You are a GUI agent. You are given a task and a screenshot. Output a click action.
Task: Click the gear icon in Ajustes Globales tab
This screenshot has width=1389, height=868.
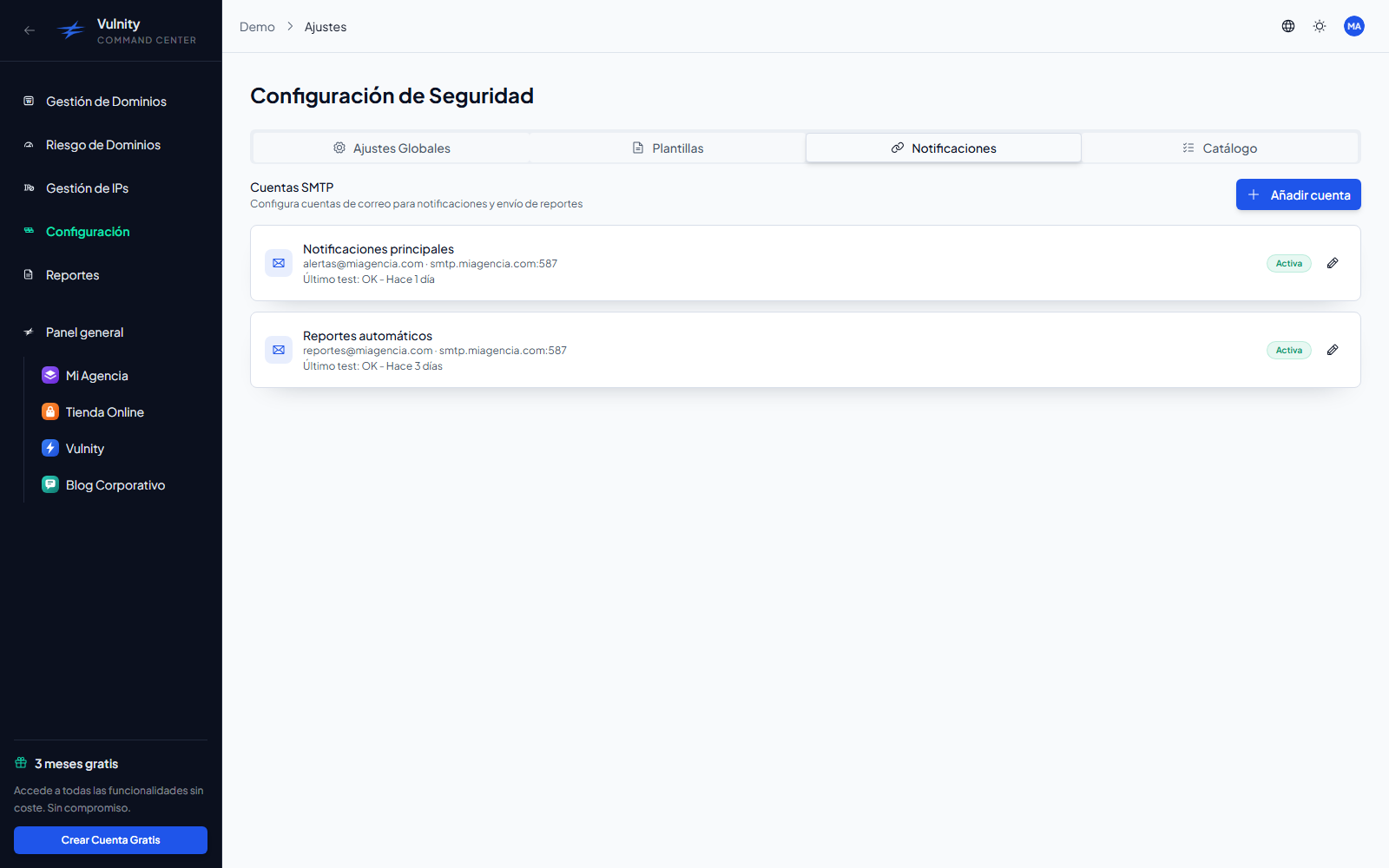(x=339, y=148)
